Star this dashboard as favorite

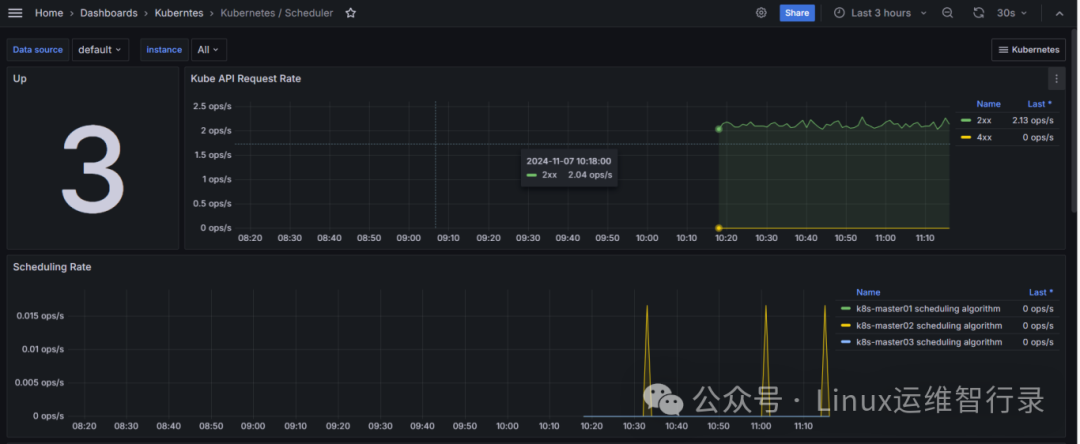351,13
